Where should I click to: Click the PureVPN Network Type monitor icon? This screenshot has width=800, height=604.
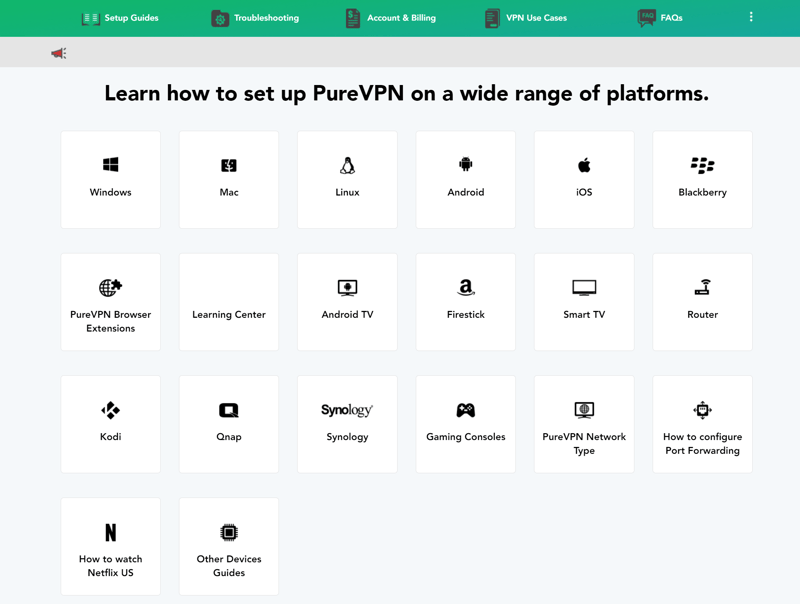click(x=584, y=410)
